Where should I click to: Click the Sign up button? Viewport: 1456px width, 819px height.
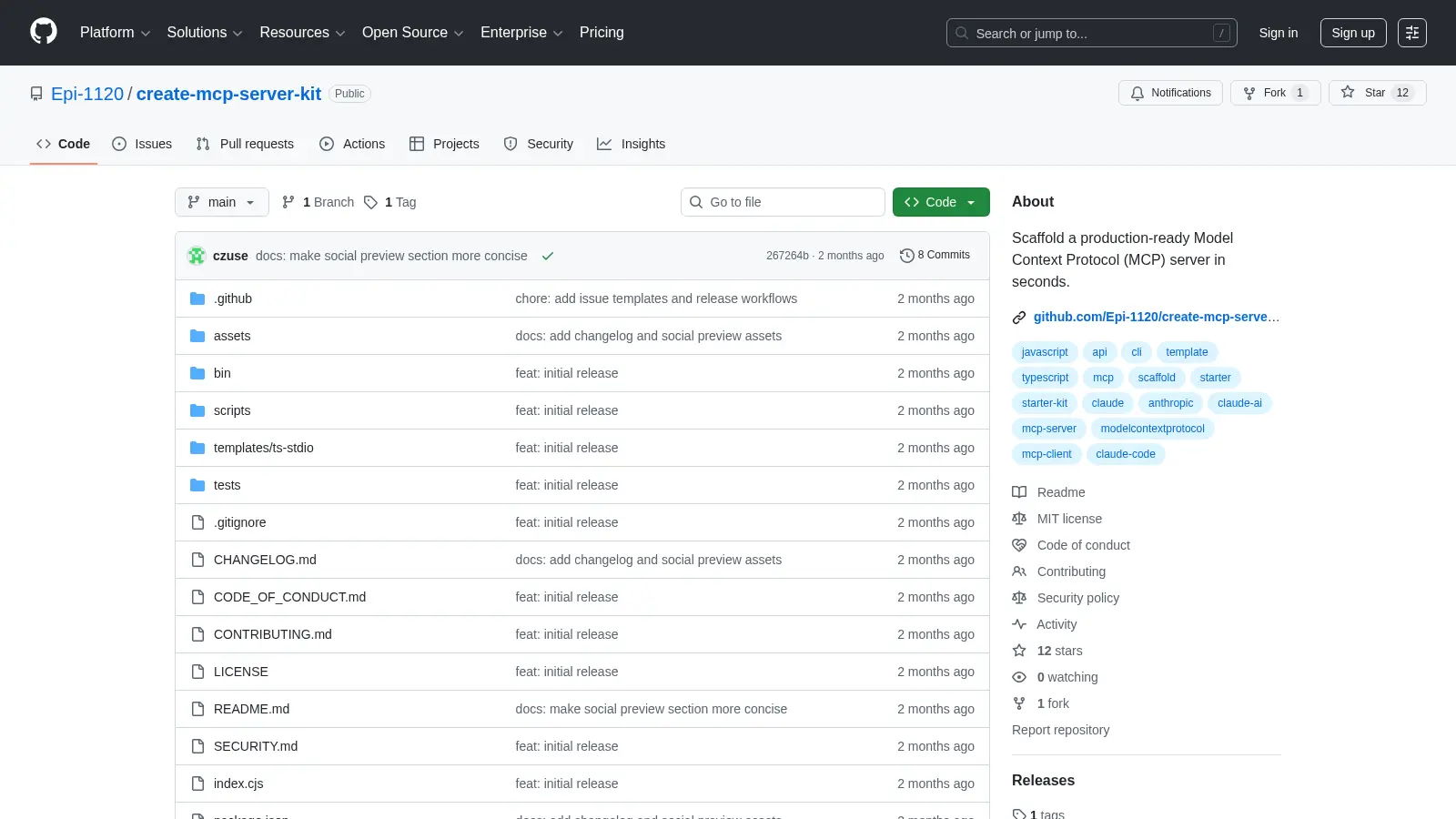(x=1353, y=33)
